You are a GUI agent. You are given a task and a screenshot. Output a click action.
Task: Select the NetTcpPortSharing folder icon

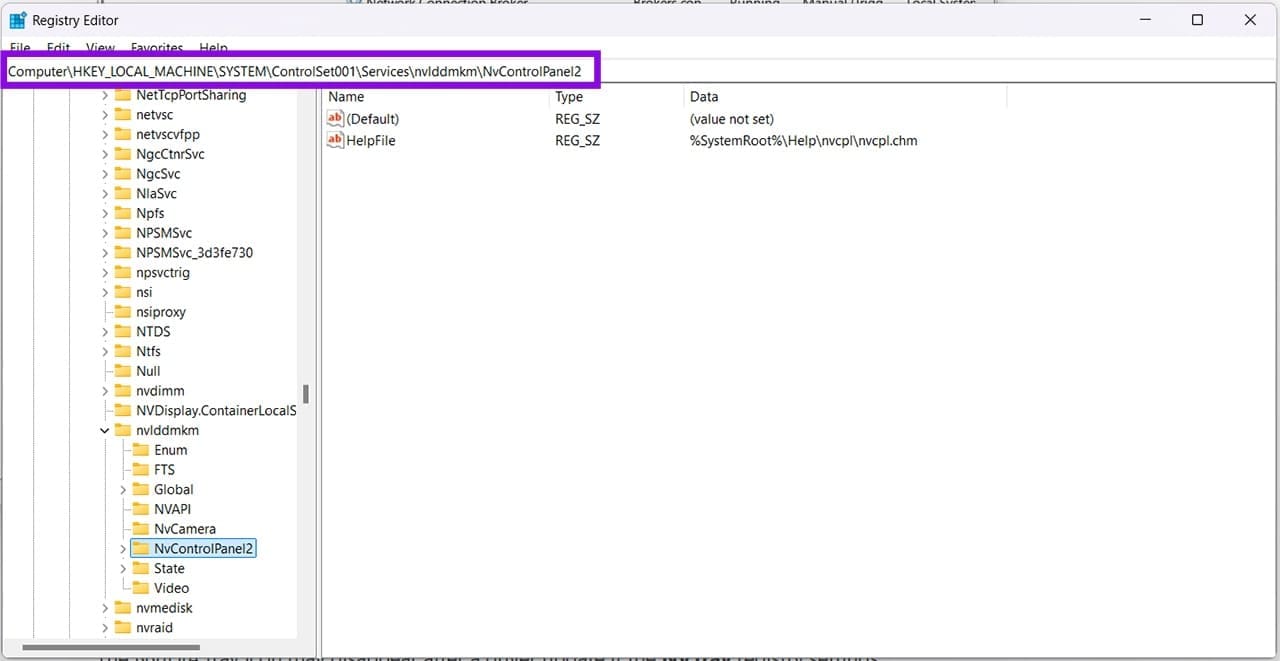[122, 95]
